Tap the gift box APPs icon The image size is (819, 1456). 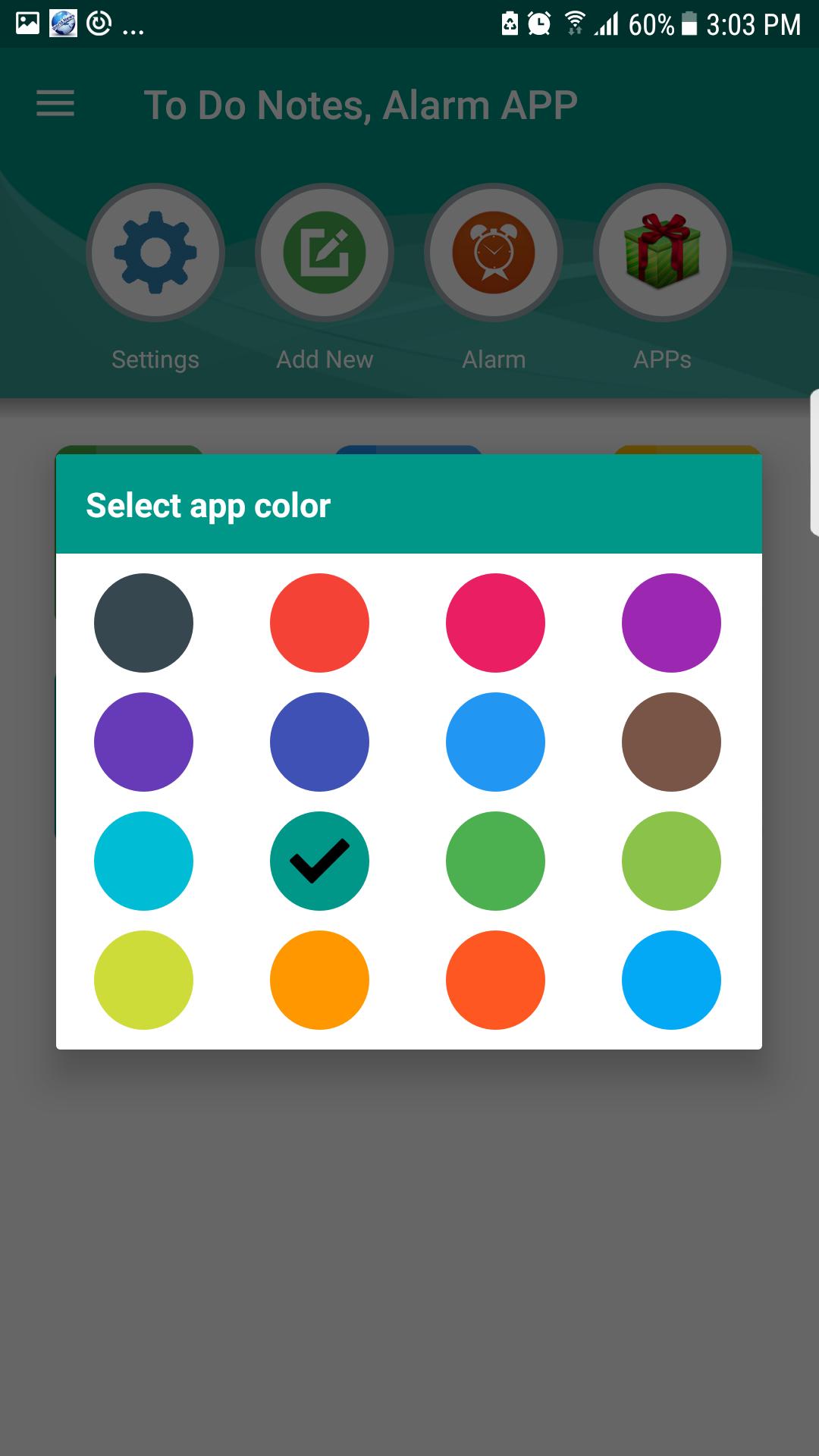click(x=662, y=253)
